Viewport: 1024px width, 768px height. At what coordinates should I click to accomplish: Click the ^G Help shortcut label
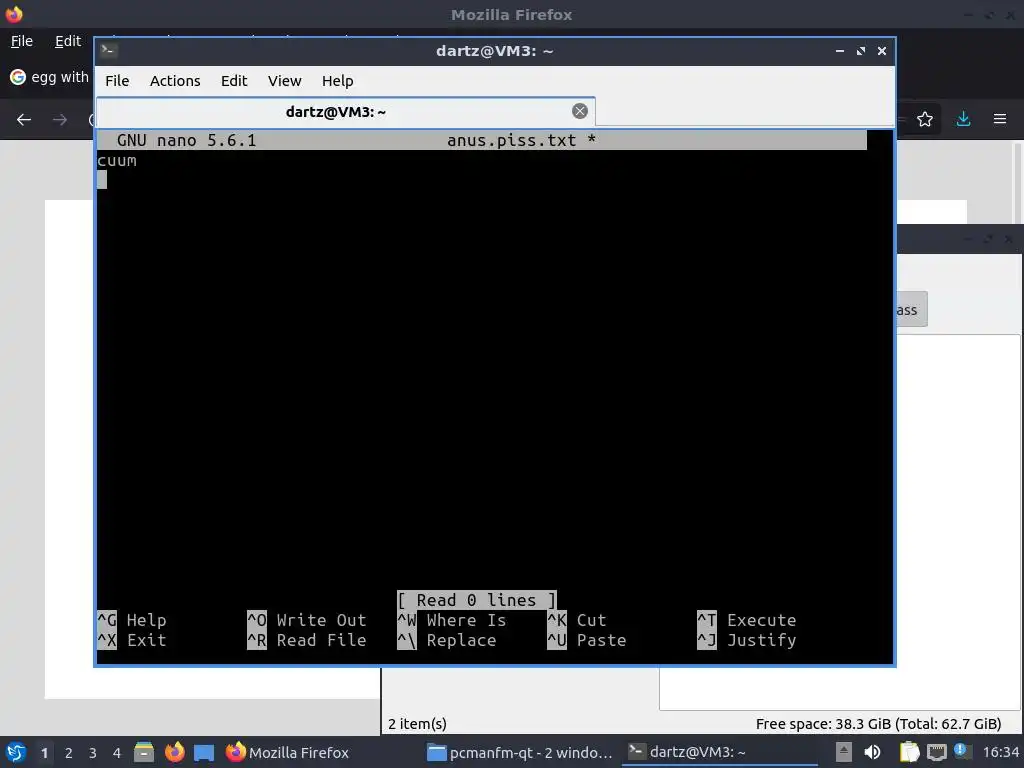132,620
